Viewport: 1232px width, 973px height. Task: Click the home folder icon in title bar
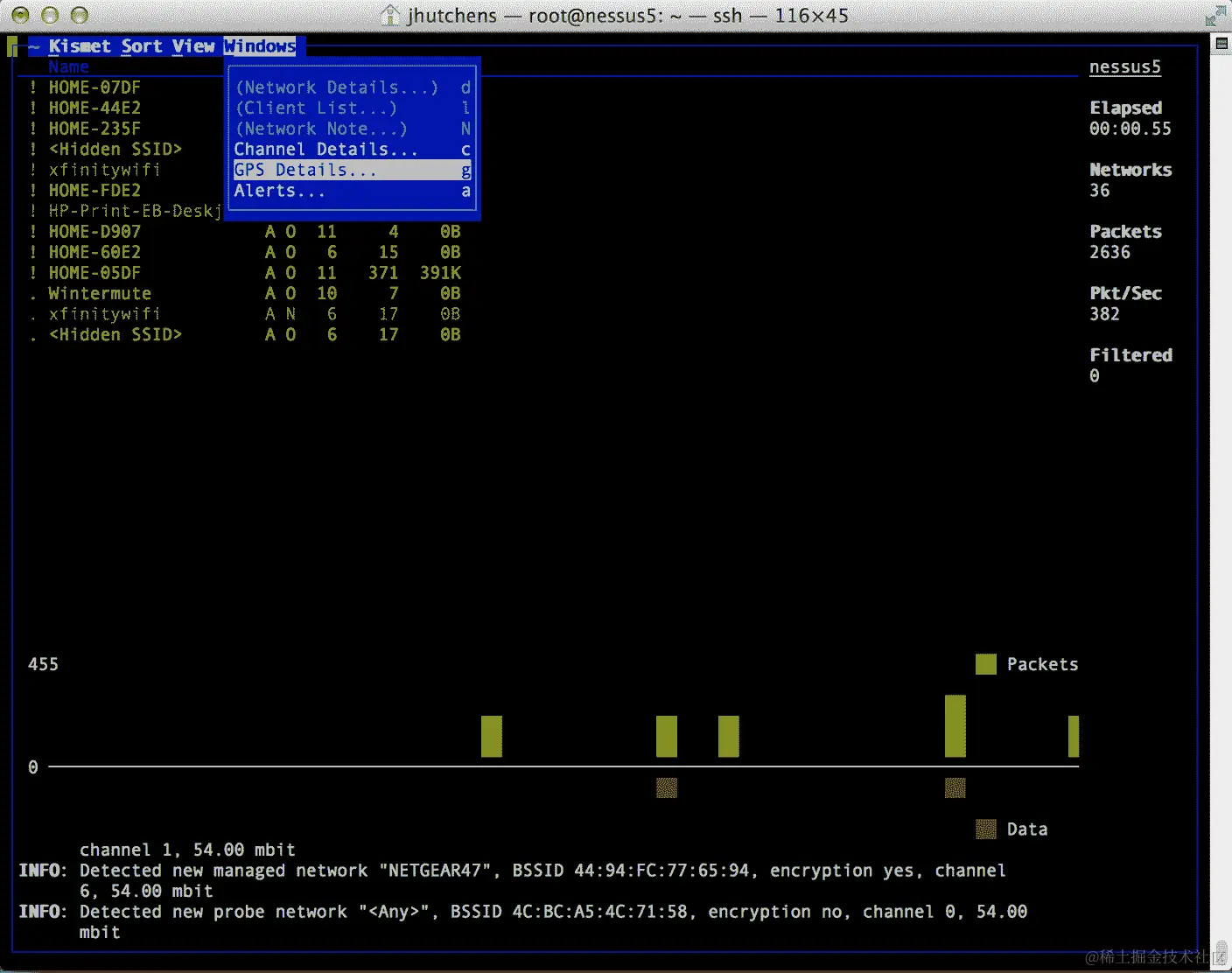click(391, 15)
